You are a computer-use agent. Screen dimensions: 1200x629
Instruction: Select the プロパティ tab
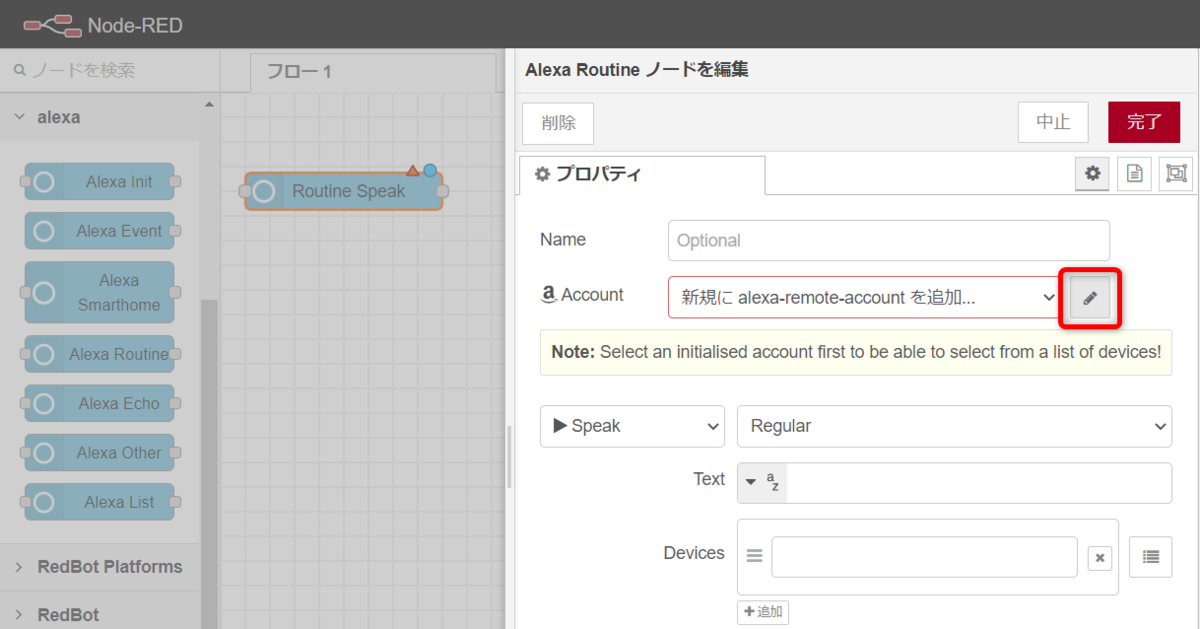click(641, 174)
